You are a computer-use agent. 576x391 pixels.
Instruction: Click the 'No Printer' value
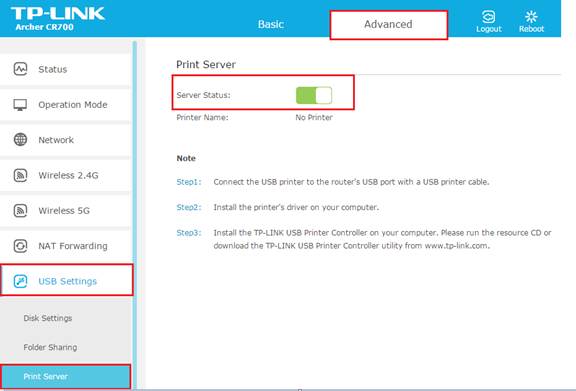(x=314, y=118)
